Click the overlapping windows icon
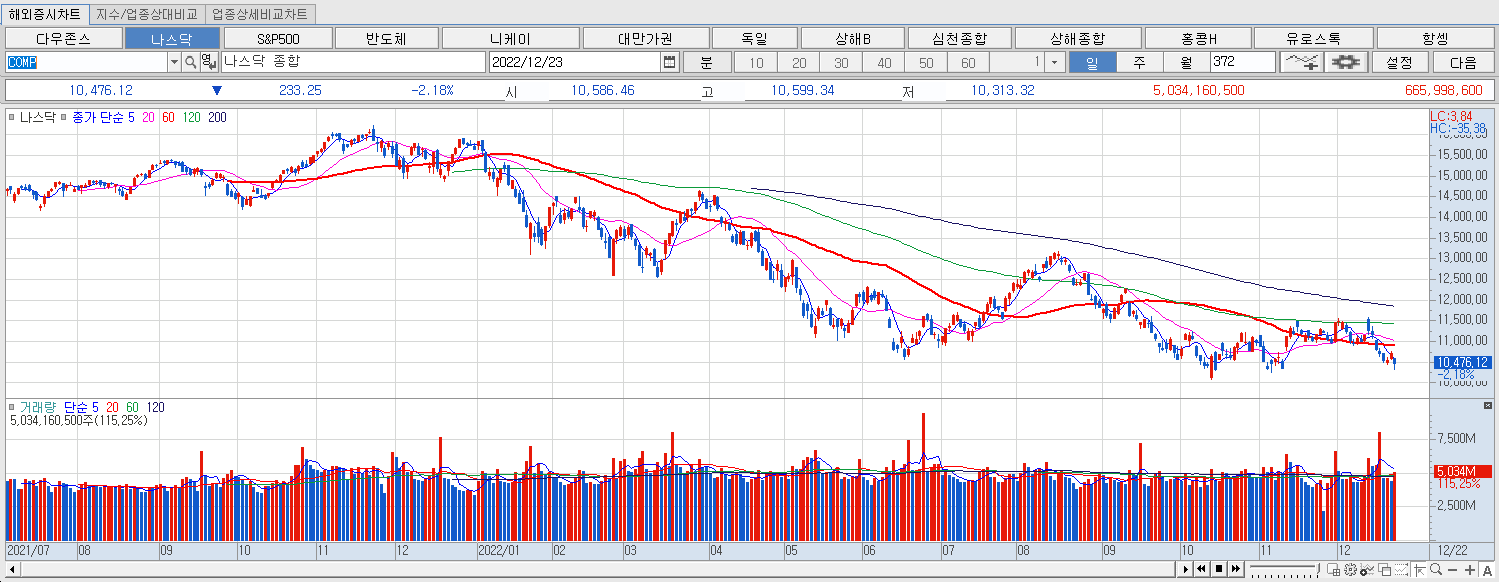This screenshot has height=582, width=1499. point(1384,569)
